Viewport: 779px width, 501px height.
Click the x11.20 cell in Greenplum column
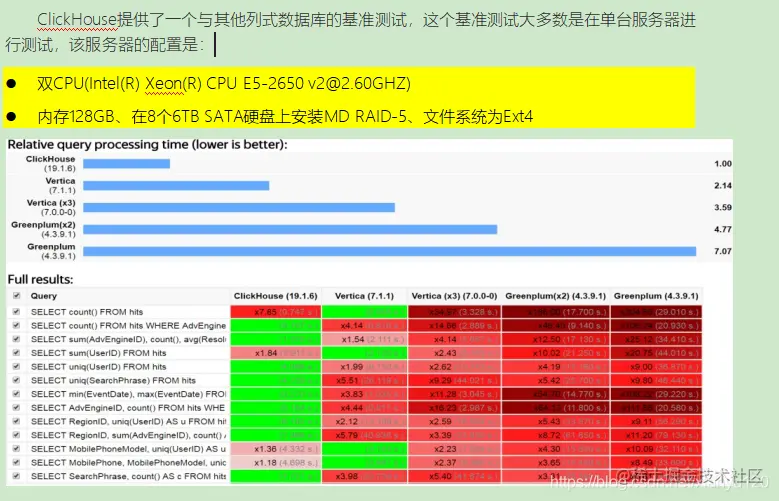pos(656,435)
